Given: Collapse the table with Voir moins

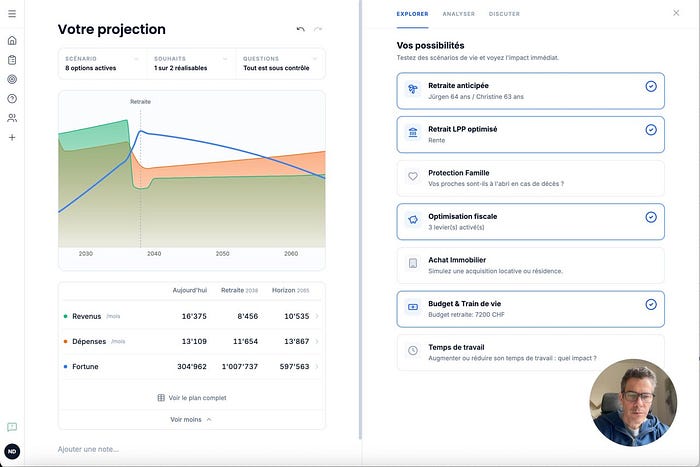Looking at the screenshot, I should point(191,419).
